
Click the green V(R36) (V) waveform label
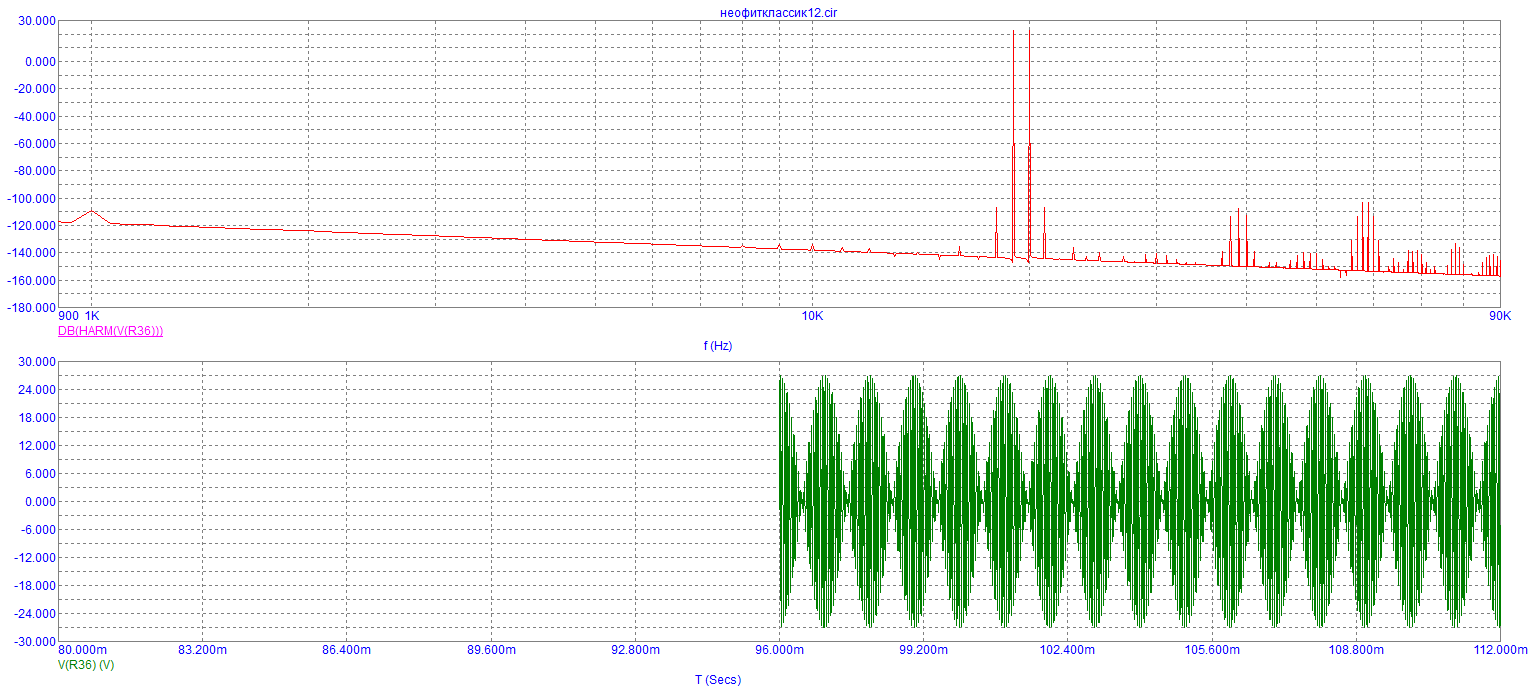coord(86,665)
